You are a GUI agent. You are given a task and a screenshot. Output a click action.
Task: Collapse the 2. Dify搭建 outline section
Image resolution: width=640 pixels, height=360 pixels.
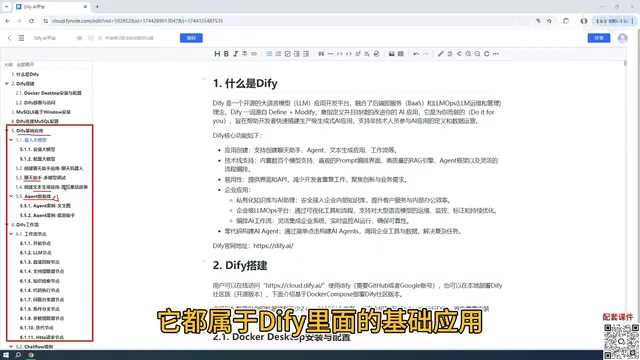pyautogui.click(x=7, y=84)
